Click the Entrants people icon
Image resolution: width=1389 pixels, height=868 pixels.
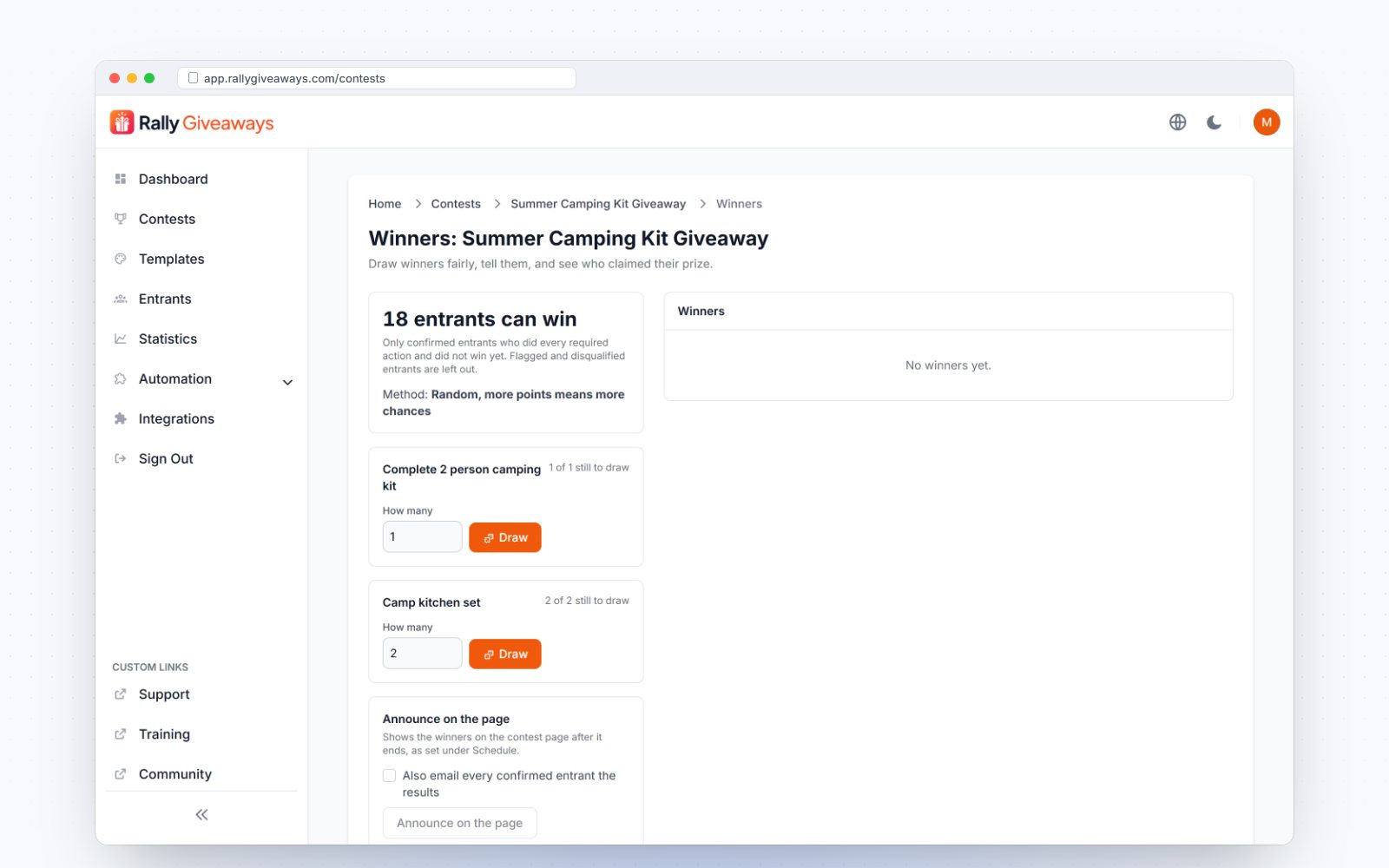(x=121, y=299)
